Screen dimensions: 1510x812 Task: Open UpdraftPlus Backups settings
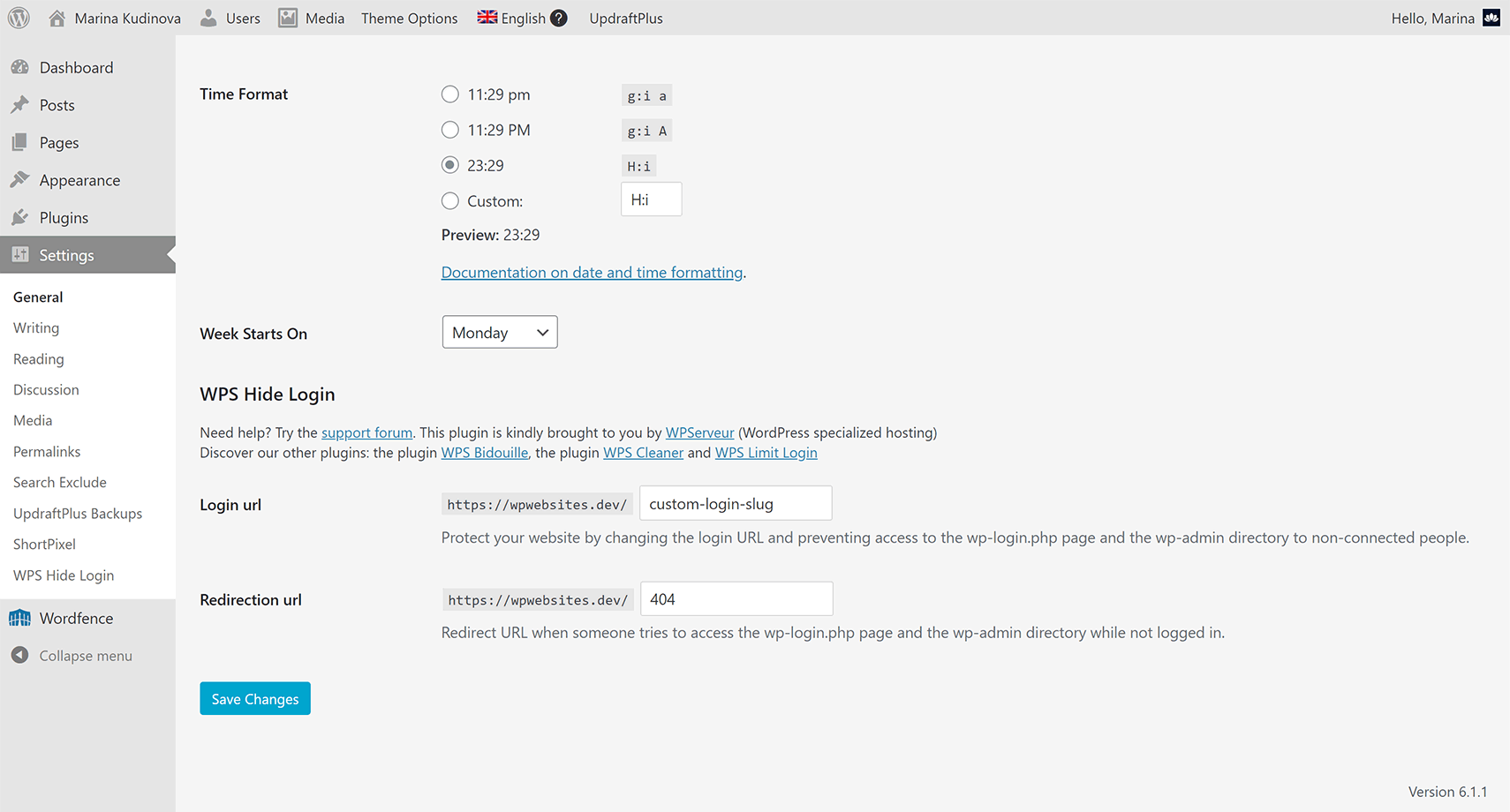click(78, 514)
